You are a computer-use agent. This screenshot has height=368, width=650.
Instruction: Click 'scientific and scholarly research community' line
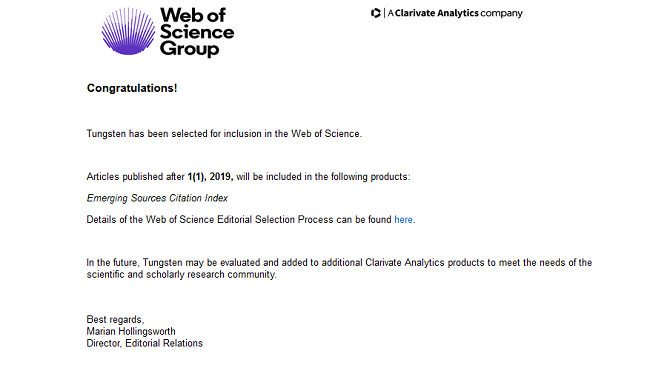[182, 275]
